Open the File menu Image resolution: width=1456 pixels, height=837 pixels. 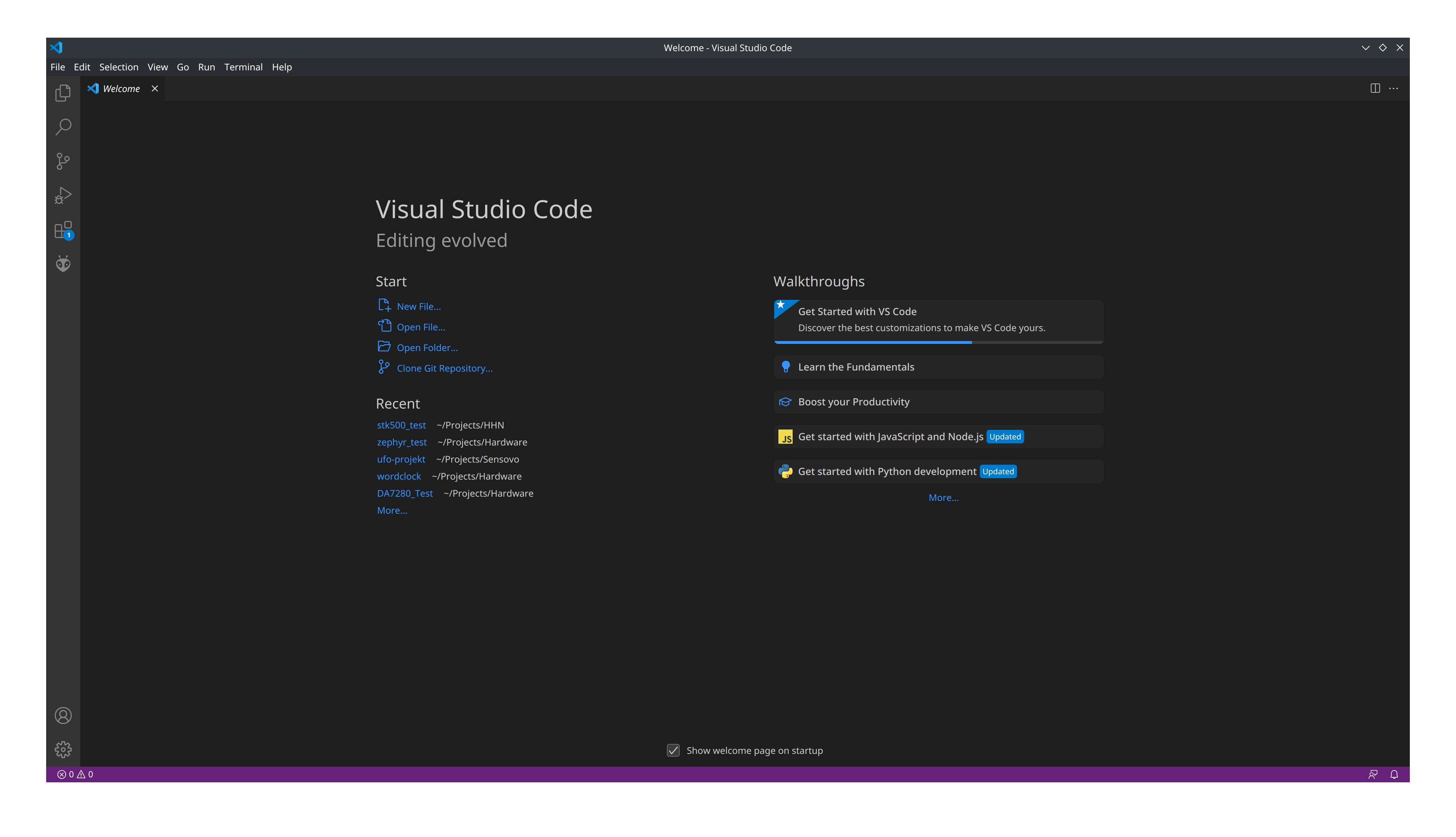click(x=58, y=67)
